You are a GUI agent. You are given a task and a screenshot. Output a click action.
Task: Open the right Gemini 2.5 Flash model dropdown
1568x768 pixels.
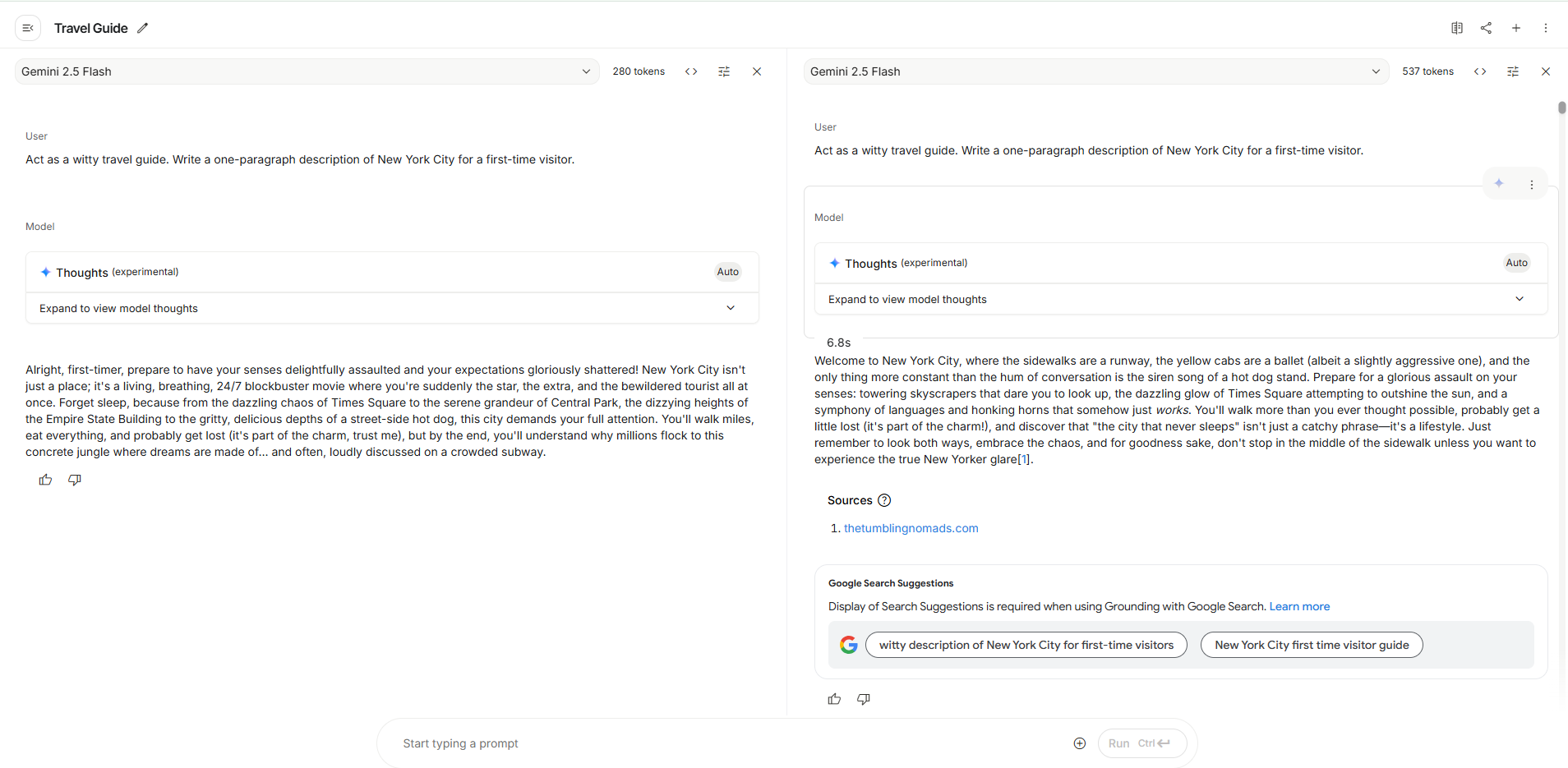(1095, 71)
